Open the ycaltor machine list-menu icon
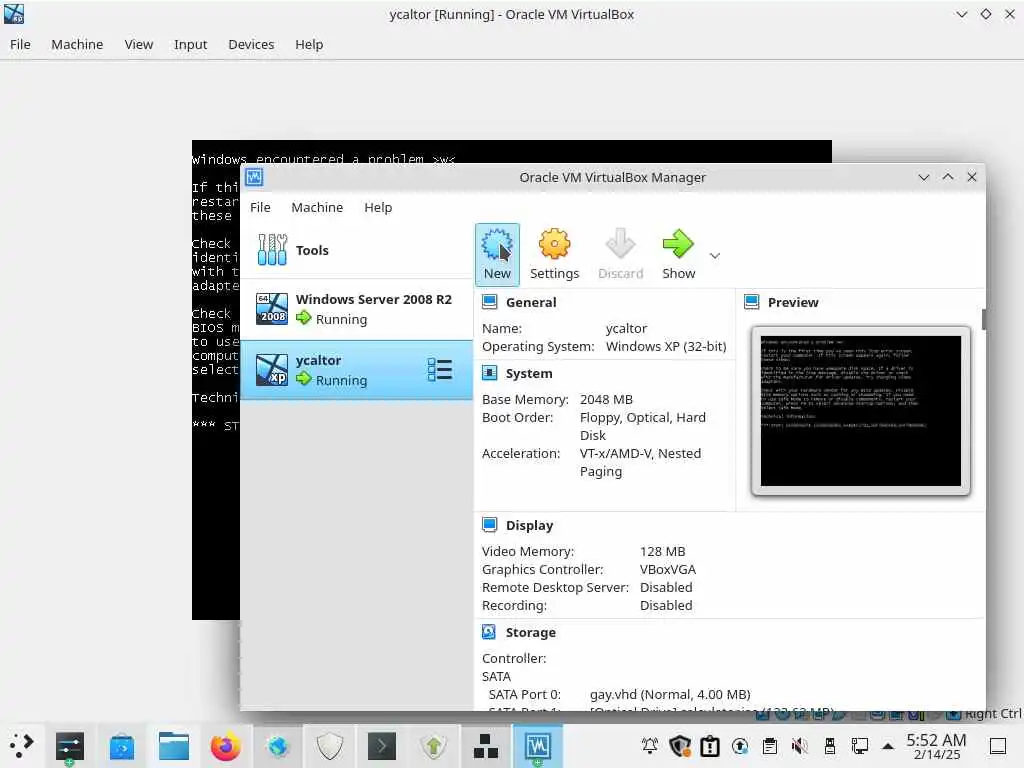The image size is (1024, 768). coord(440,370)
